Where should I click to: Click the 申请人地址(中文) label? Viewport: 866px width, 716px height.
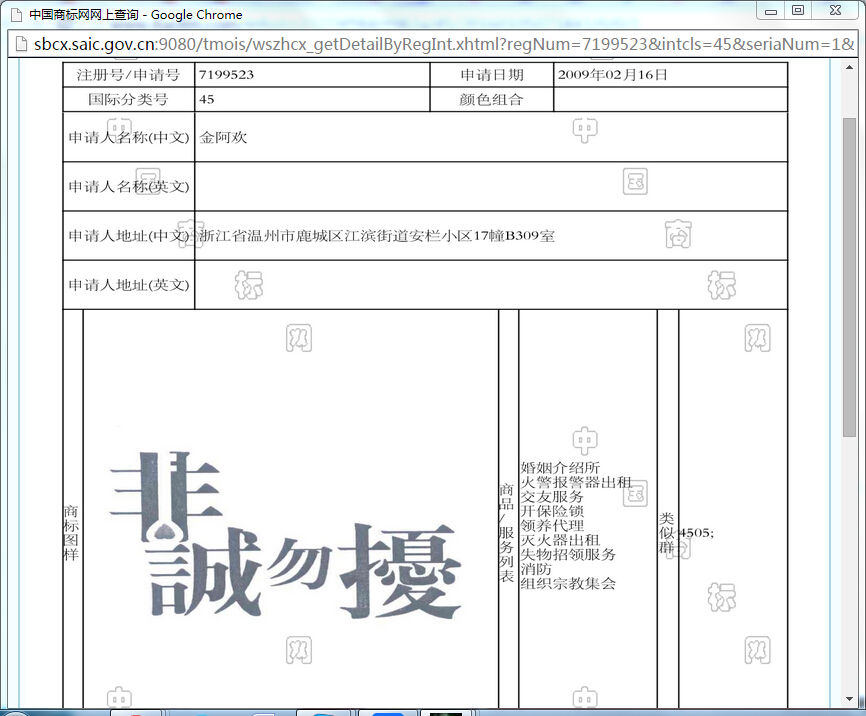[129, 236]
